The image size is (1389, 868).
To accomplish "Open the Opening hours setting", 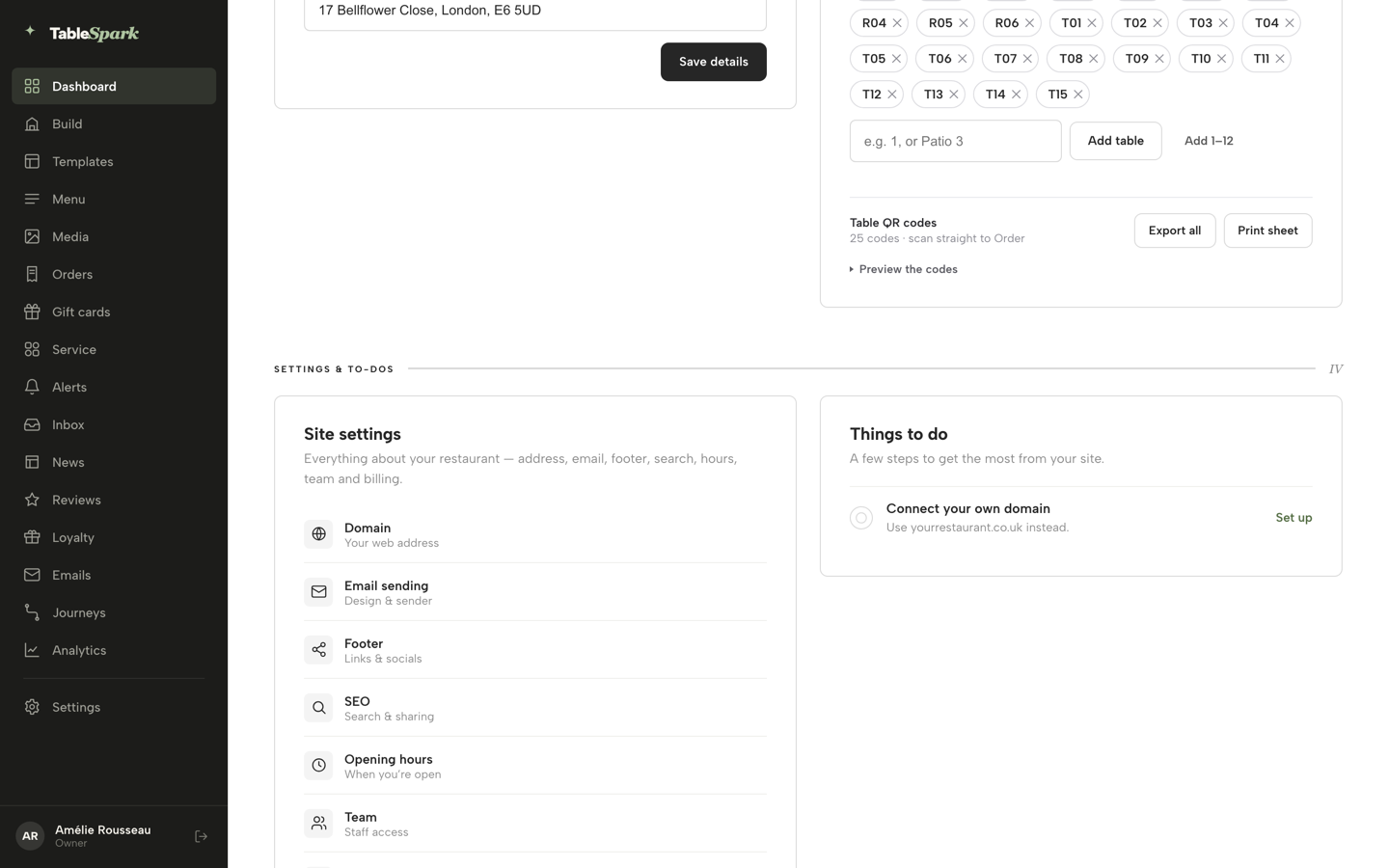I will click(535, 766).
